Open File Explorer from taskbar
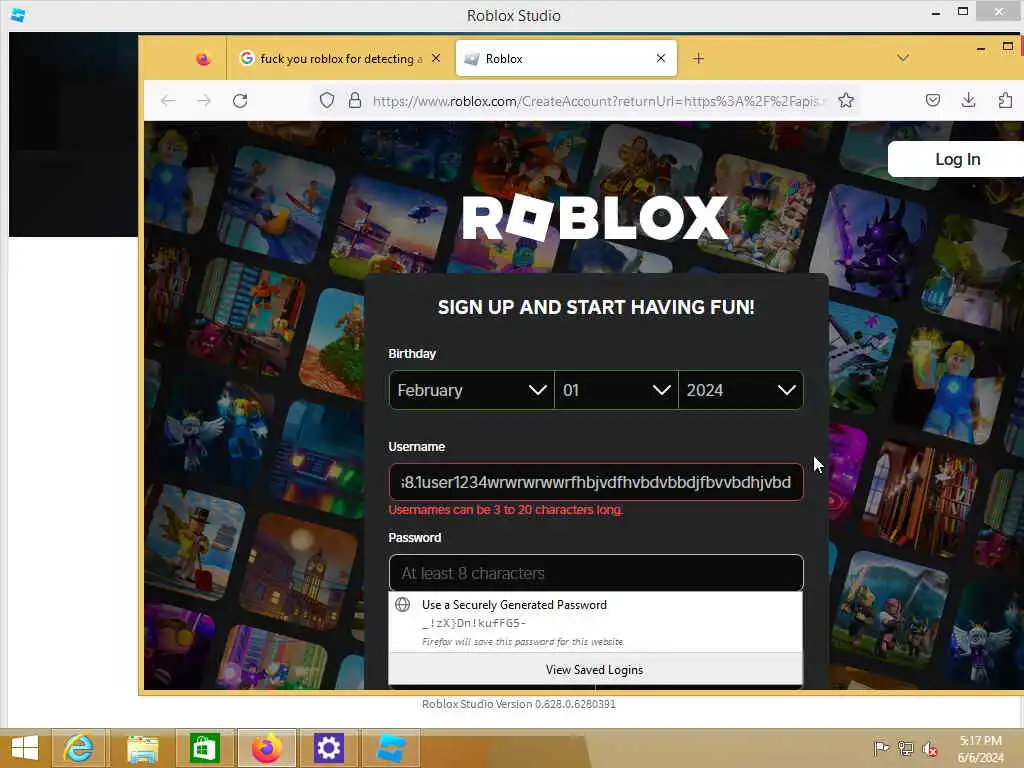 [142, 748]
